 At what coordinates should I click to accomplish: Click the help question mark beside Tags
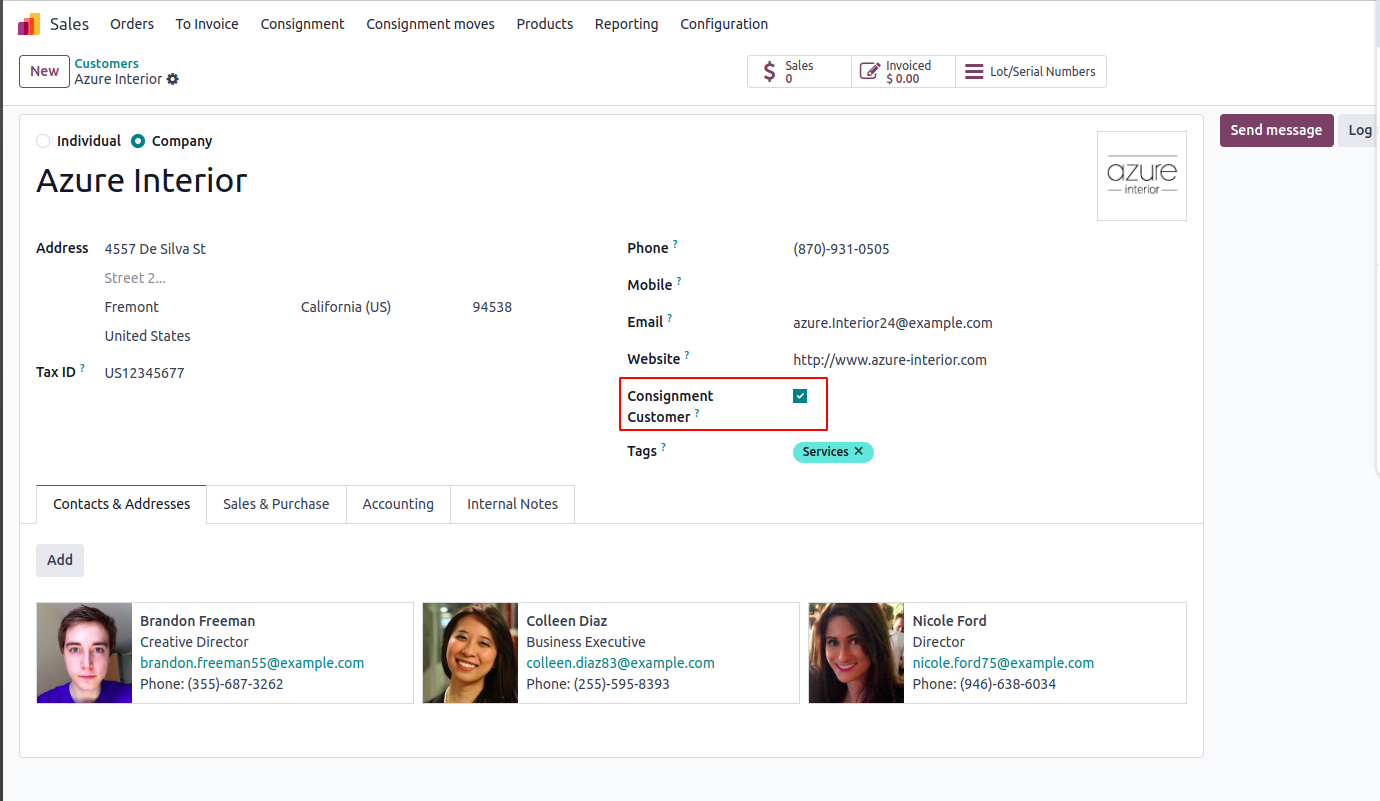click(663, 447)
